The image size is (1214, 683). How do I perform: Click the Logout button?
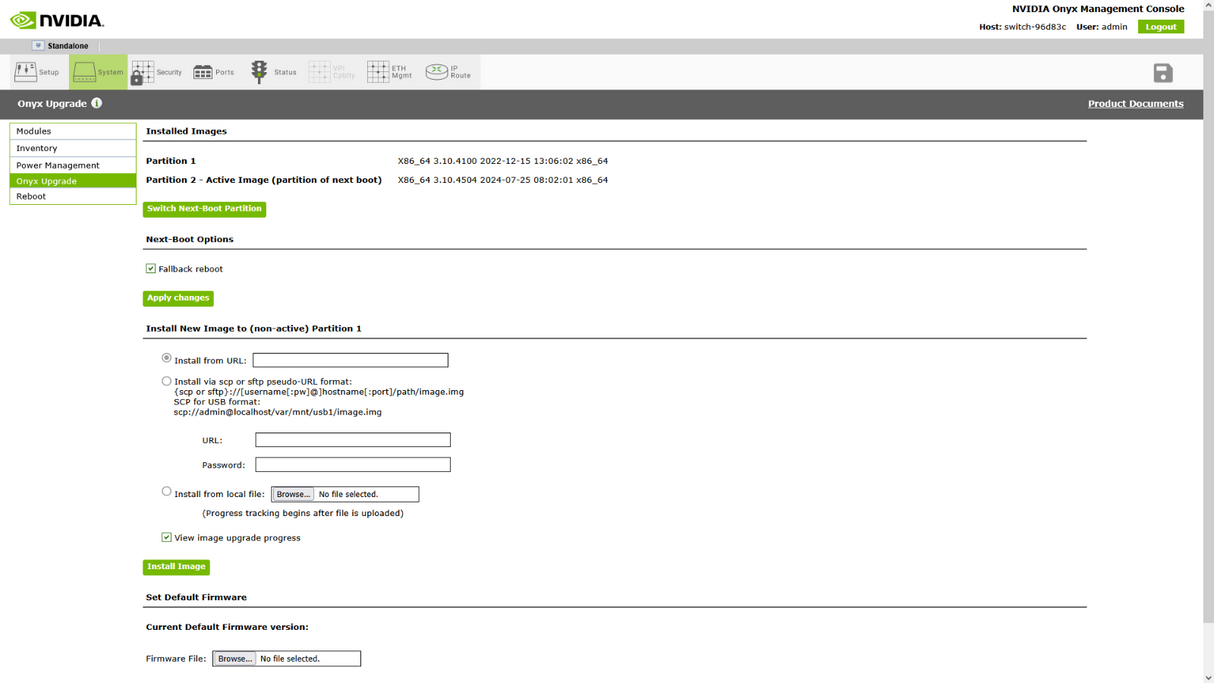[1161, 27]
